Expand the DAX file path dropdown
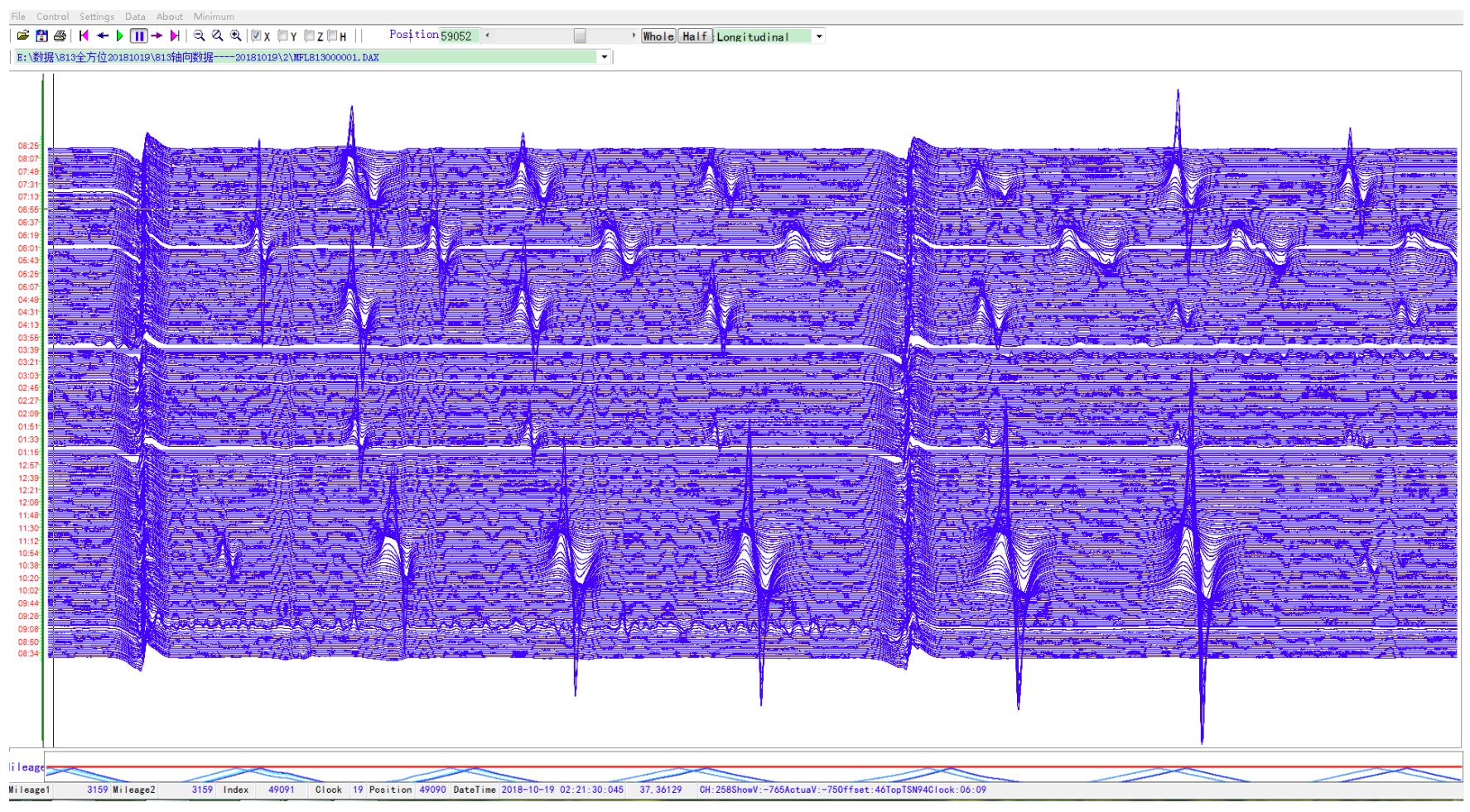 (605, 57)
